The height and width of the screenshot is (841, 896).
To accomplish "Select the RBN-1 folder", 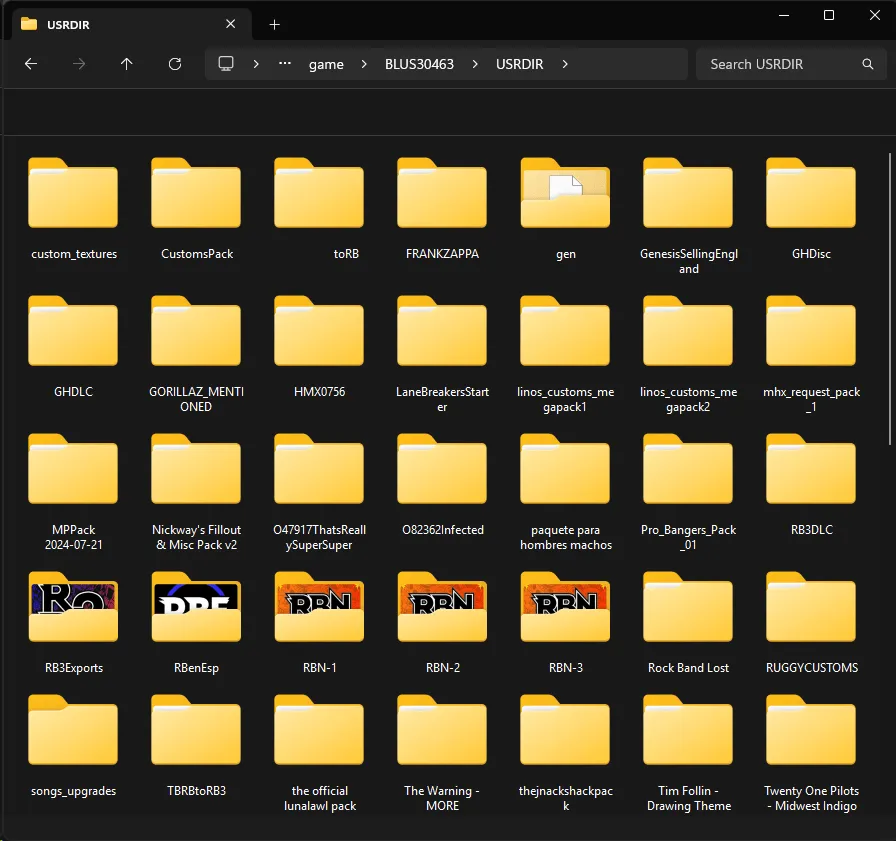I will (319, 608).
